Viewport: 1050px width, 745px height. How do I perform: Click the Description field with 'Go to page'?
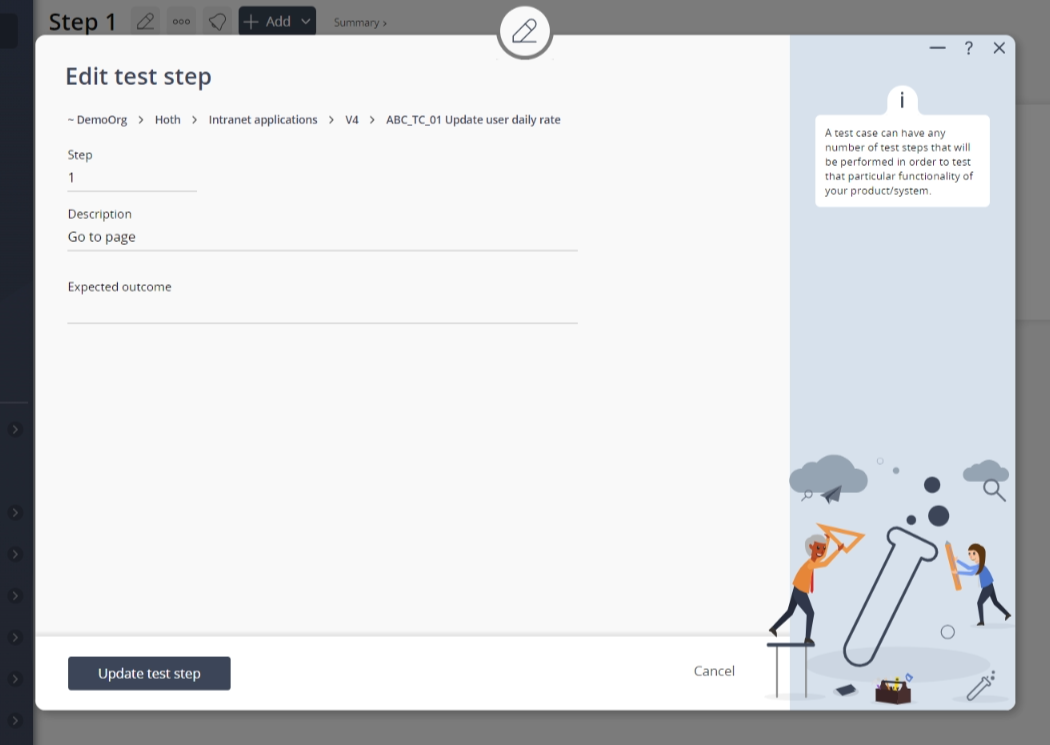point(322,238)
